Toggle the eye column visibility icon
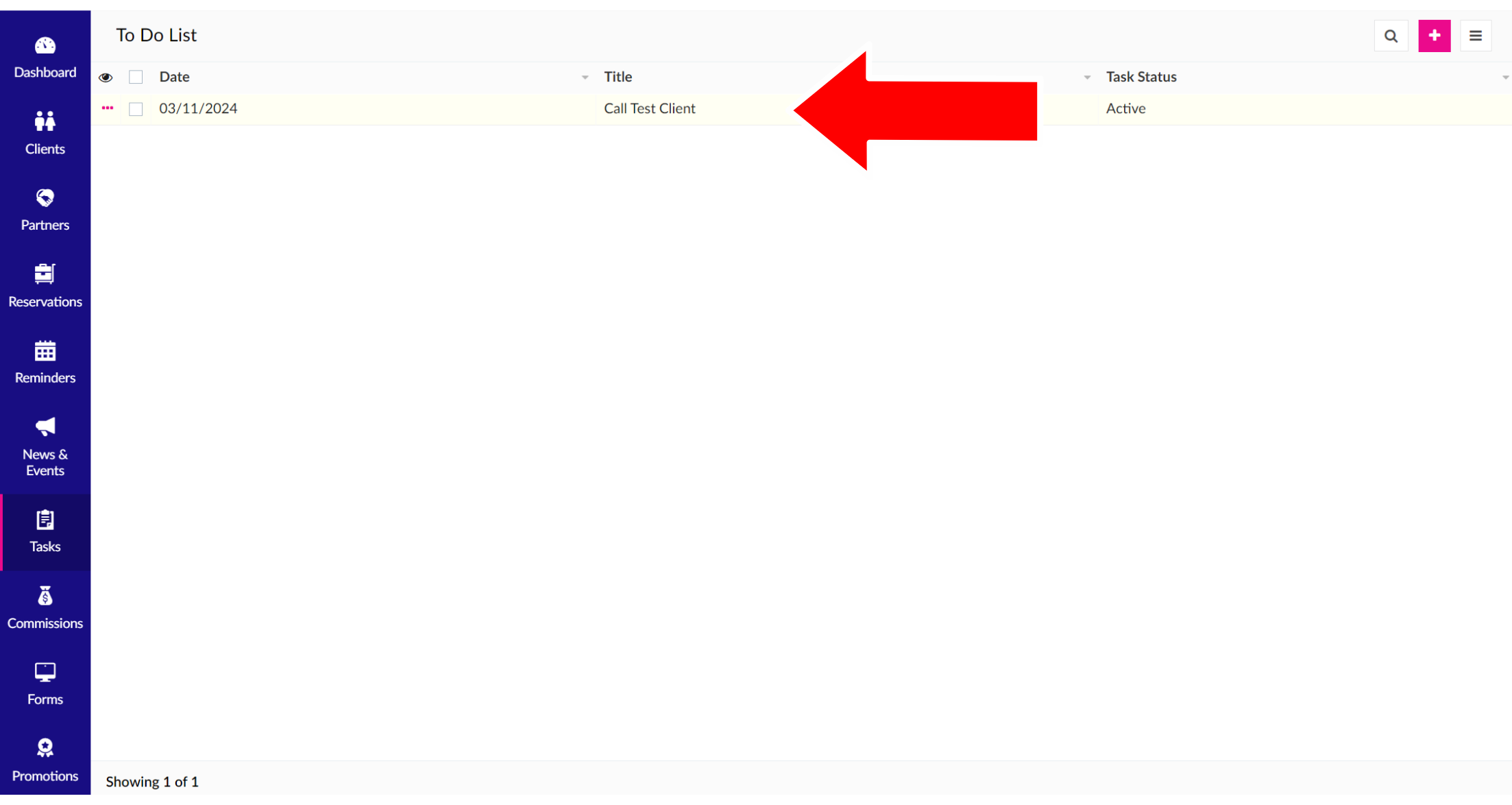This screenshot has height=805, width=1512. click(x=106, y=77)
